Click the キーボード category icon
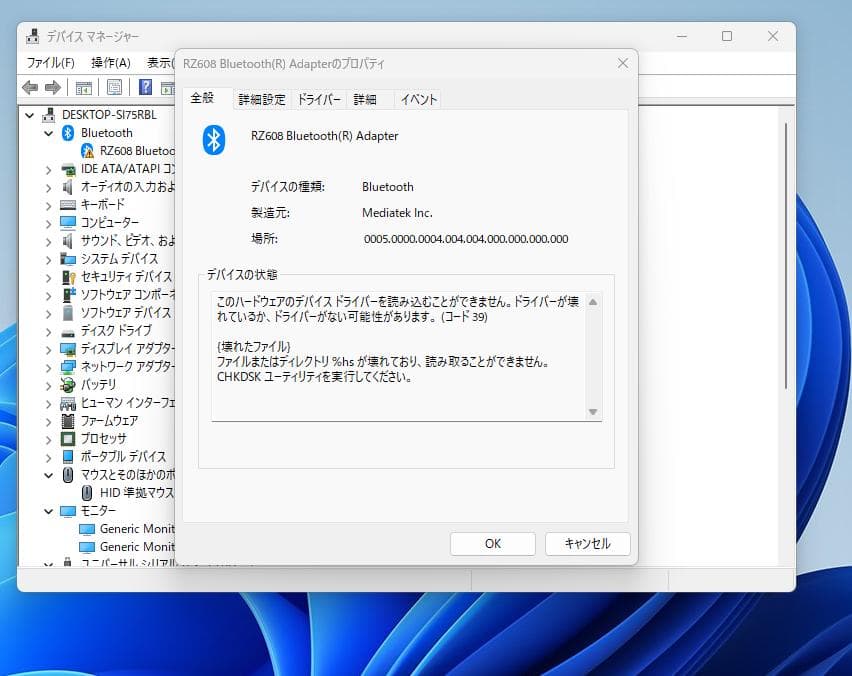Screen dimensions: 852x676 (x=67, y=204)
